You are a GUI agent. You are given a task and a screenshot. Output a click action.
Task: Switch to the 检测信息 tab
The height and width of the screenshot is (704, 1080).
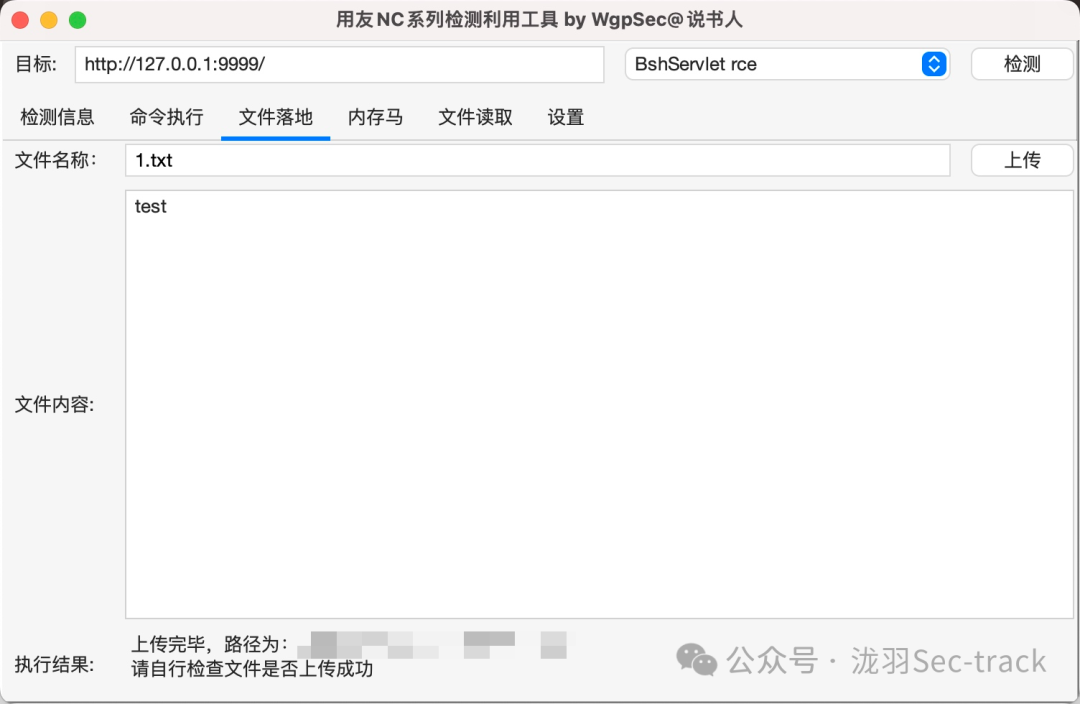click(57, 117)
